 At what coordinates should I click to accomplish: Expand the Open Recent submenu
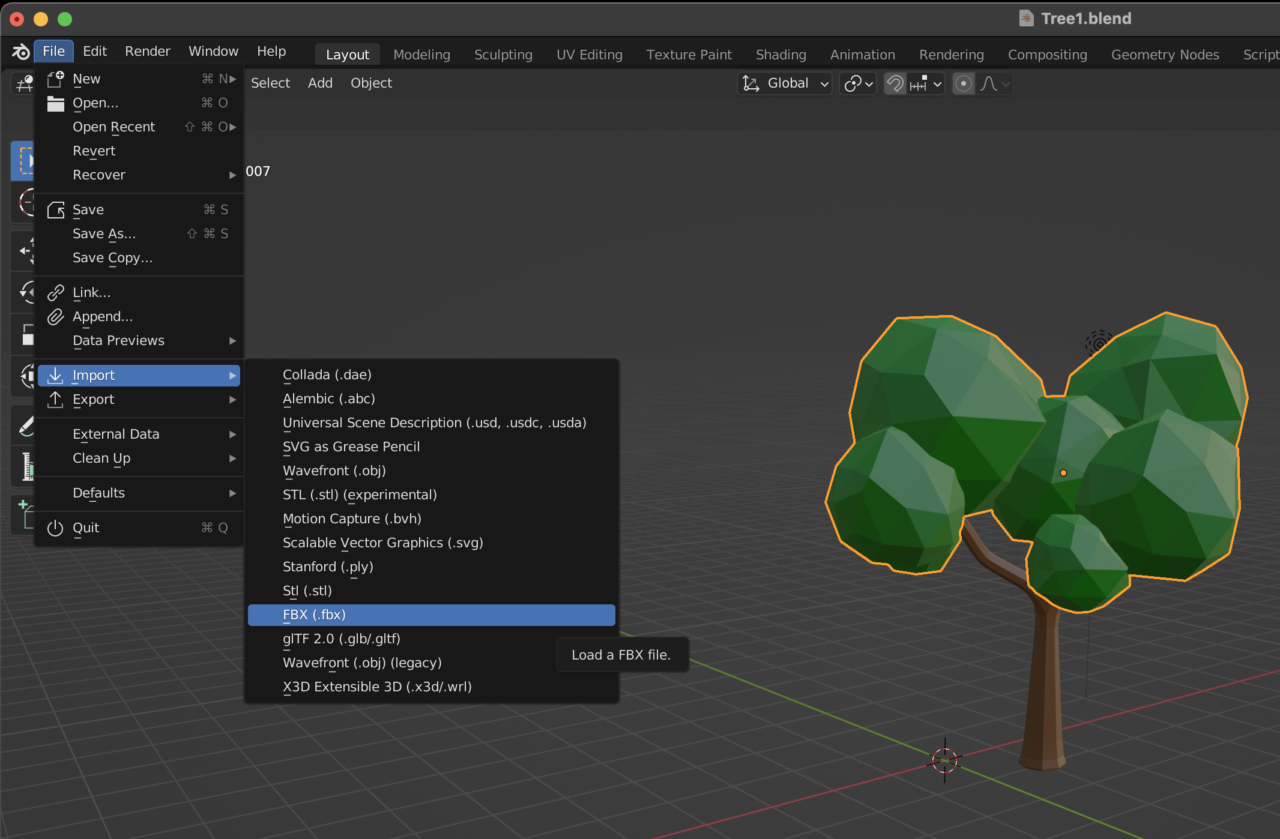[113, 126]
